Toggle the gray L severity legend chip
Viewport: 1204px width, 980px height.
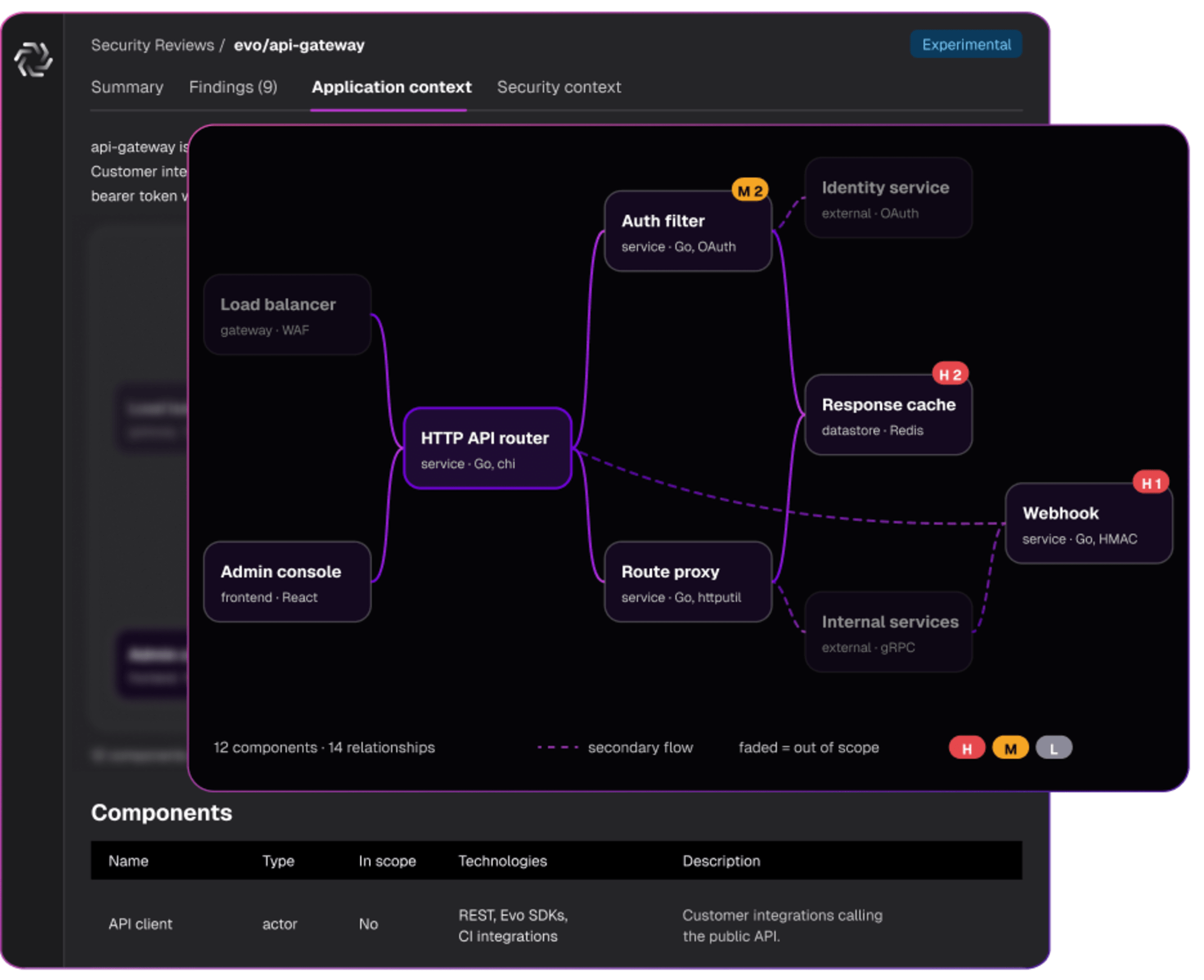[x=1054, y=748]
